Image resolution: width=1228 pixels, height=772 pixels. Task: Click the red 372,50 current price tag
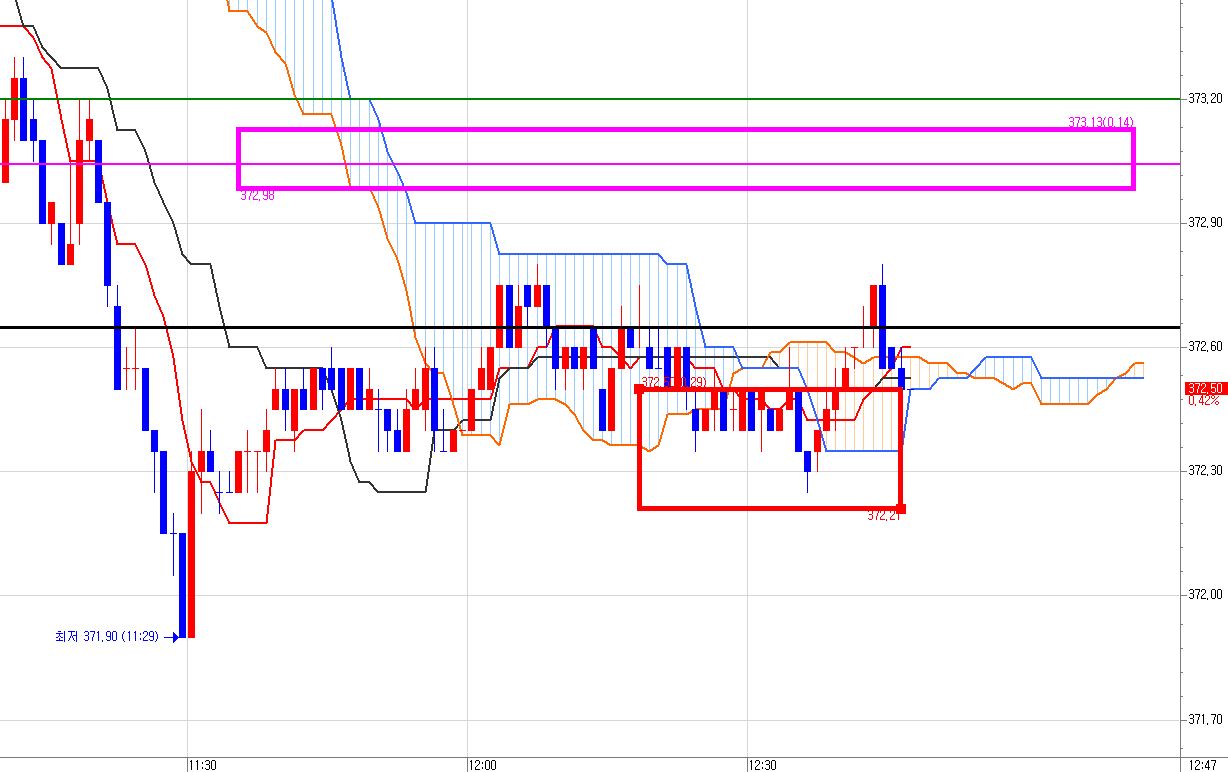tap(1204, 388)
